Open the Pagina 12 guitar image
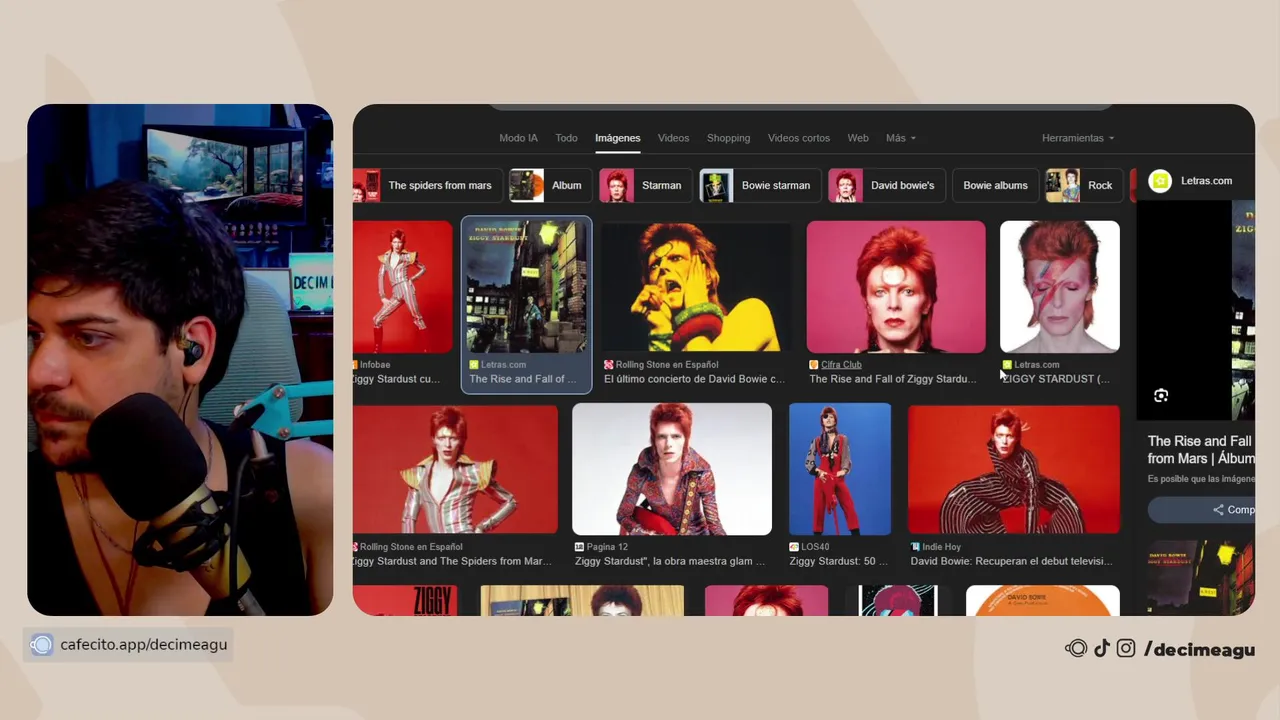 672,469
